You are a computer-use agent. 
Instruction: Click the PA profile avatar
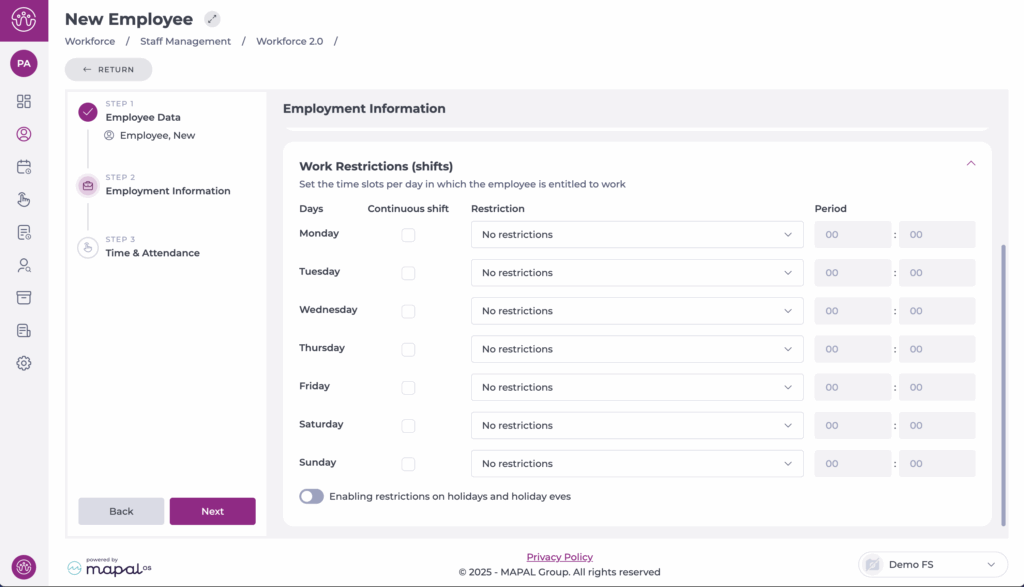click(23, 63)
